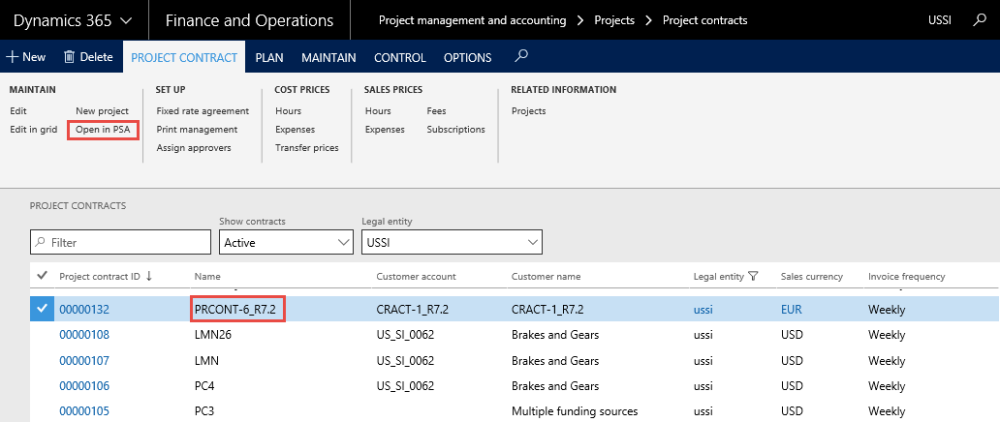
Task: Toggle the select-all checkmark in grid header
Action: pos(41,276)
